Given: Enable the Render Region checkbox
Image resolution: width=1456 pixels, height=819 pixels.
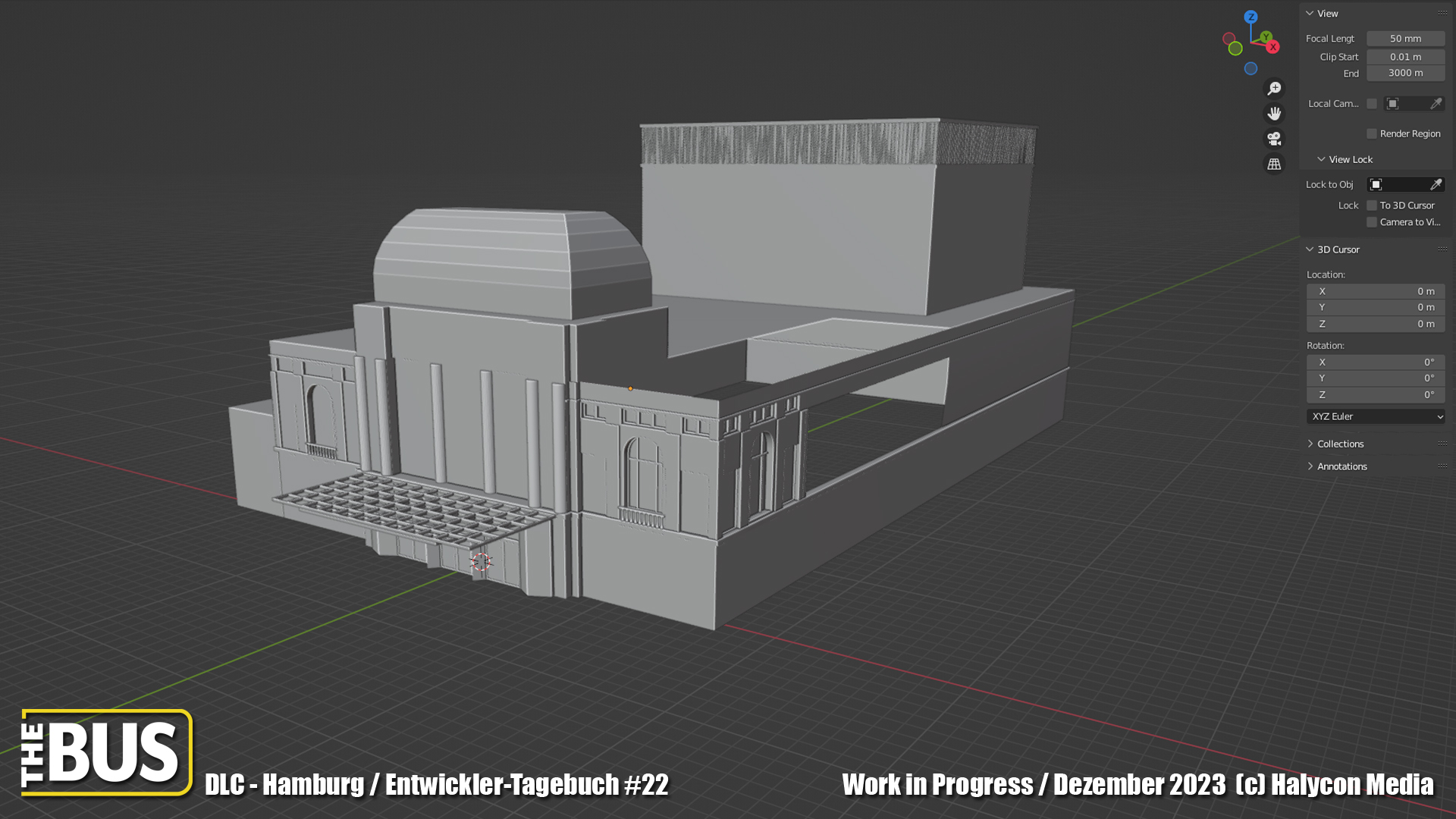Looking at the screenshot, I should click(x=1371, y=133).
